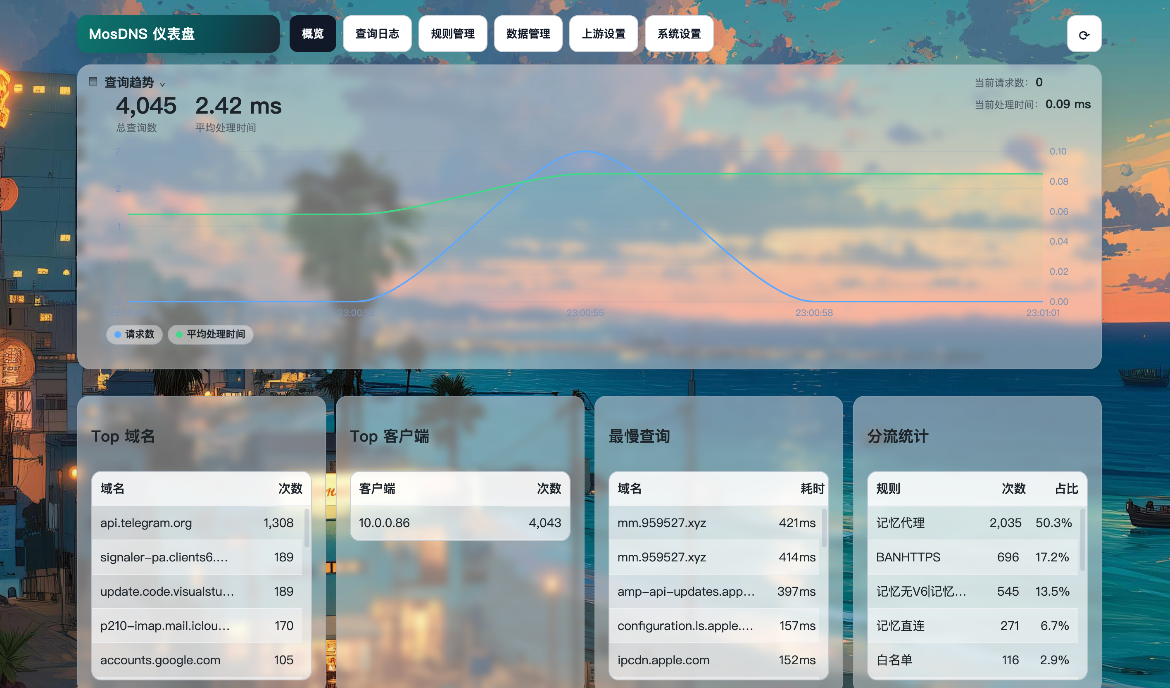Viewport: 1170px width, 688px height.
Task: Click the scrollbar in Top 域名 table
Action: pos(307,527)
